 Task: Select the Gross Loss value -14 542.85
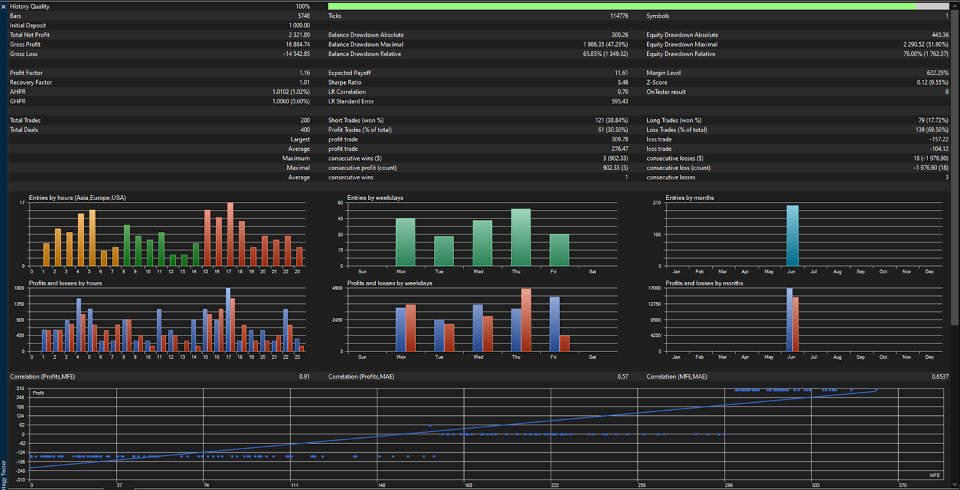point(297,54)
